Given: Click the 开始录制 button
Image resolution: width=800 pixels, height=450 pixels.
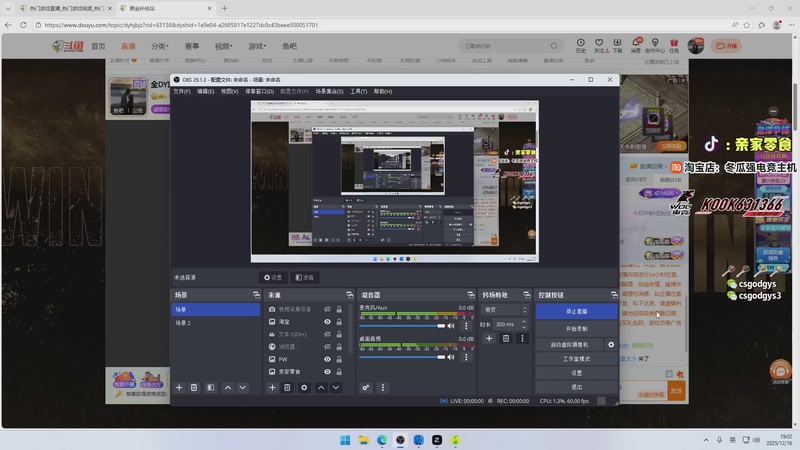Looking at the screenshot, I should coord(576,328).
